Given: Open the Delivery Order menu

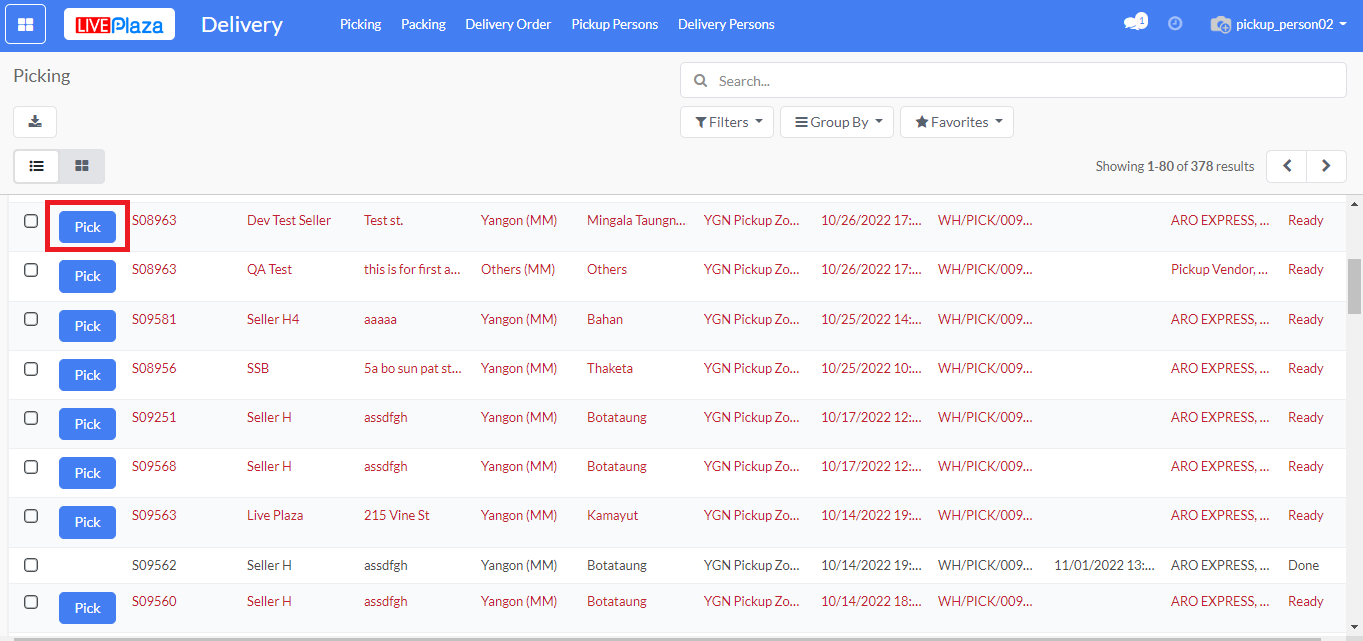Looking at the screenshot, I should click(x=508, y=24).
